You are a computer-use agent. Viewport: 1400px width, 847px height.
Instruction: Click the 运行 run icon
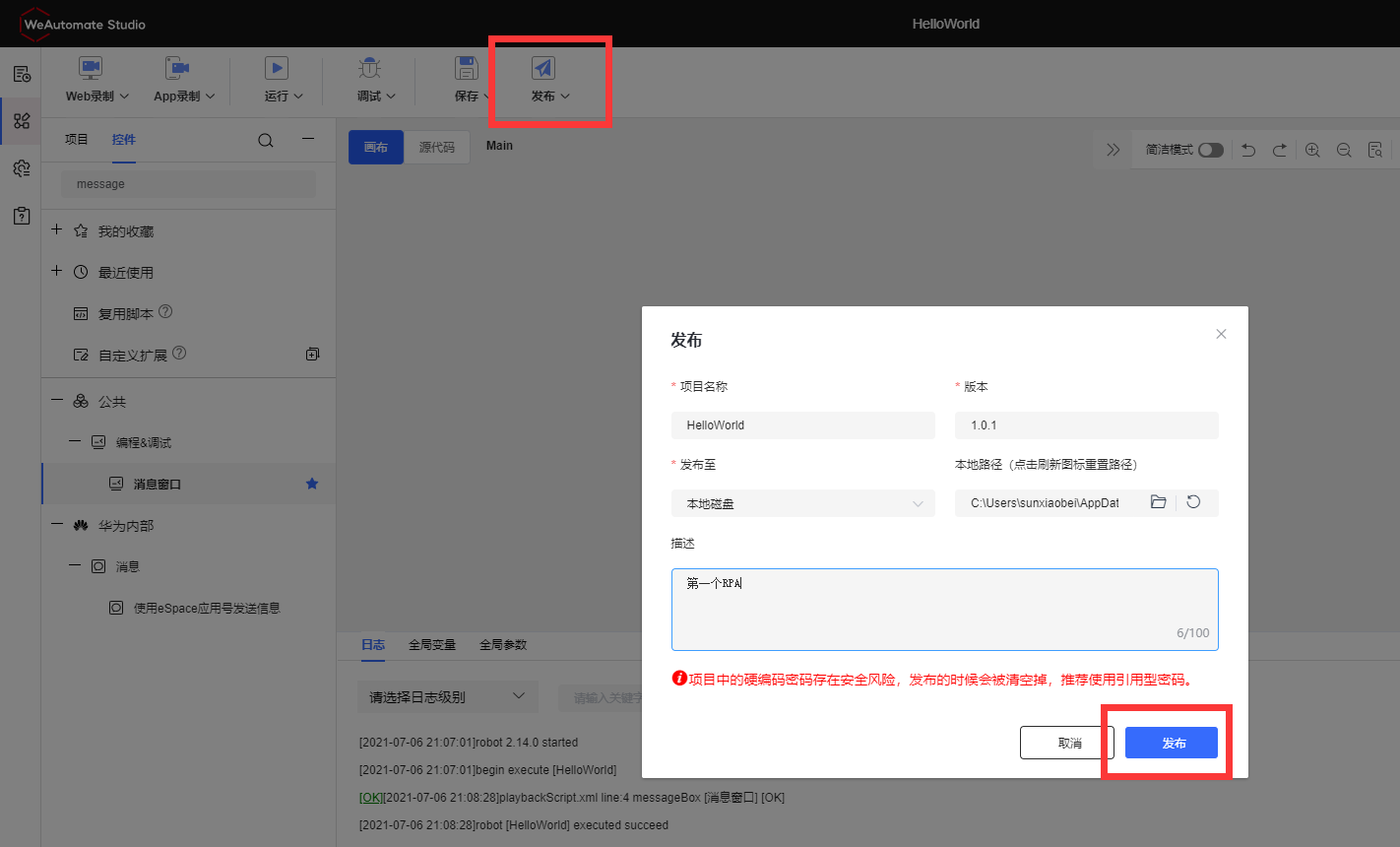[x=277, y=68]
